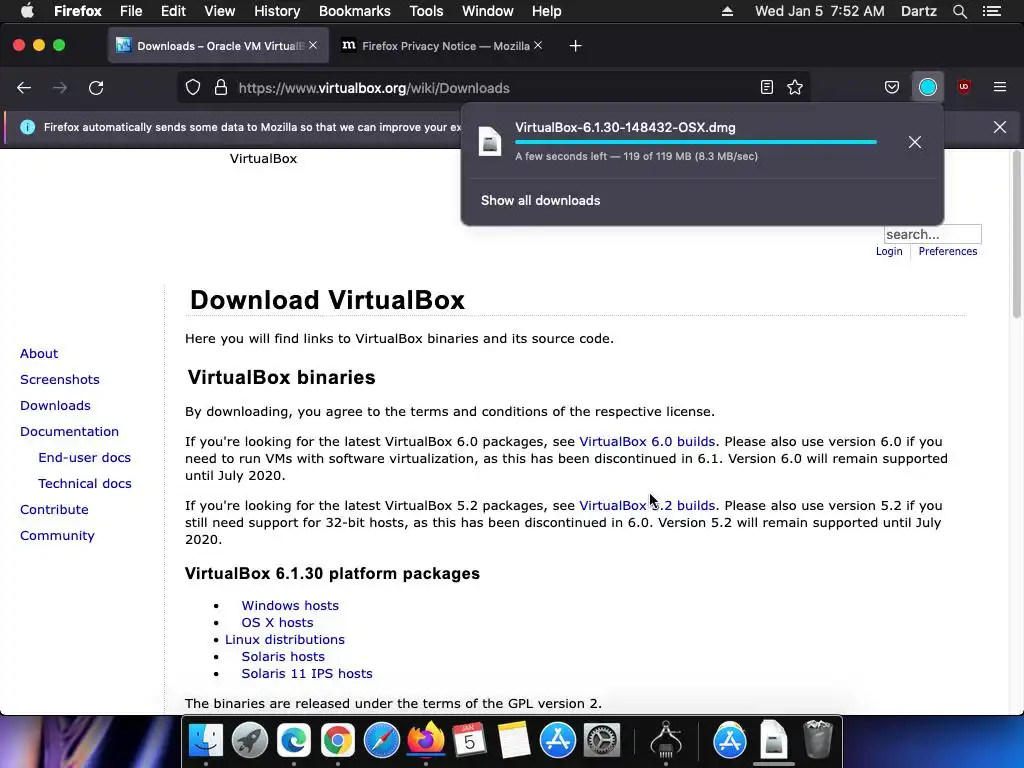This screenshot has width=1024, height=768.
Task: Open Spotlight search in menu bar
Action: (959, 11)
